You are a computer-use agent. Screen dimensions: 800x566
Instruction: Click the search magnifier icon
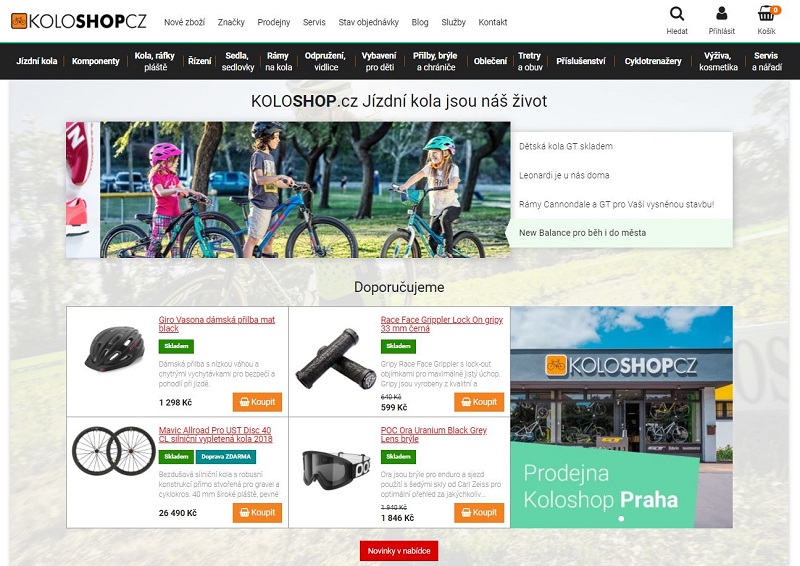(x=677, y=14)
